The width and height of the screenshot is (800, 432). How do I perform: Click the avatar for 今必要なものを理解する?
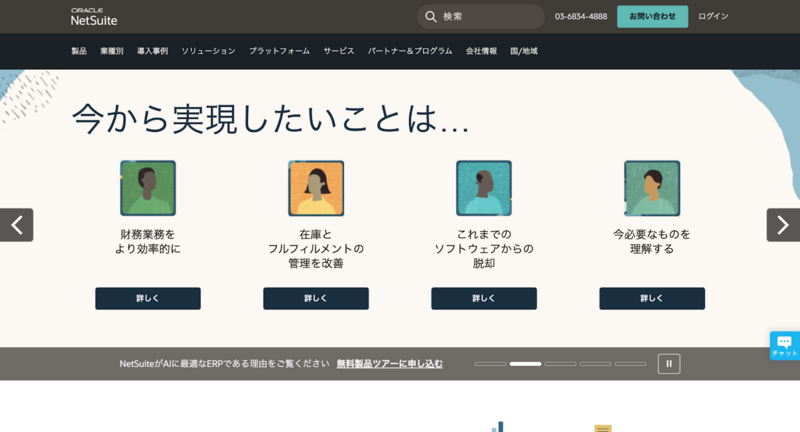(652, 188)
